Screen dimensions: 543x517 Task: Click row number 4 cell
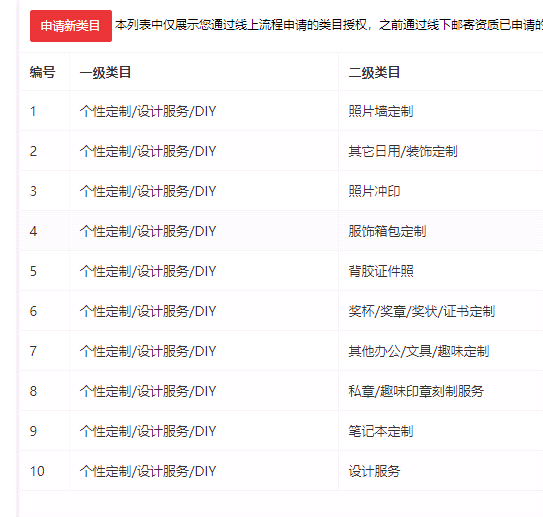pyautogui.click(x=33, y=231)
